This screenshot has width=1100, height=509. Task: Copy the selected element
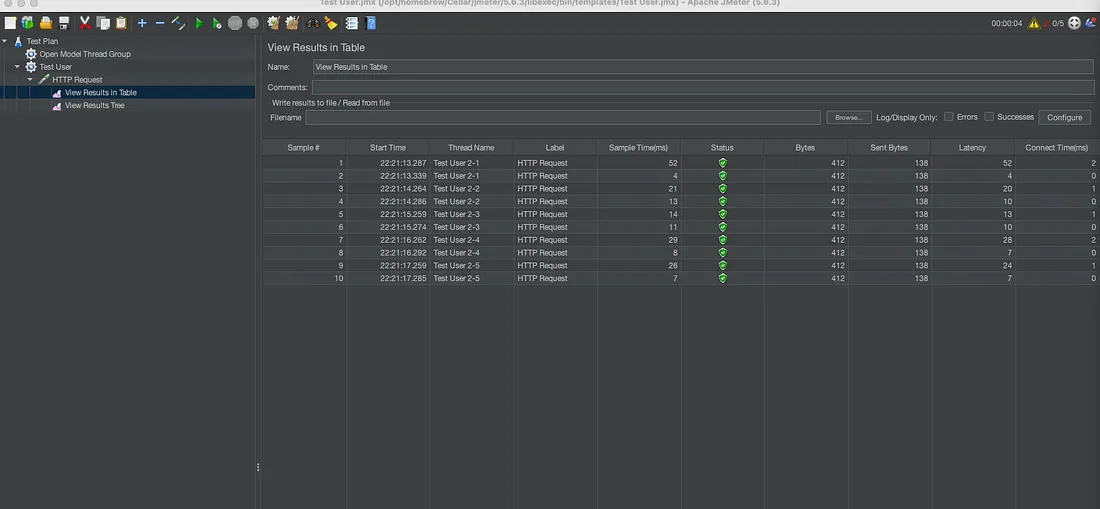103,23
